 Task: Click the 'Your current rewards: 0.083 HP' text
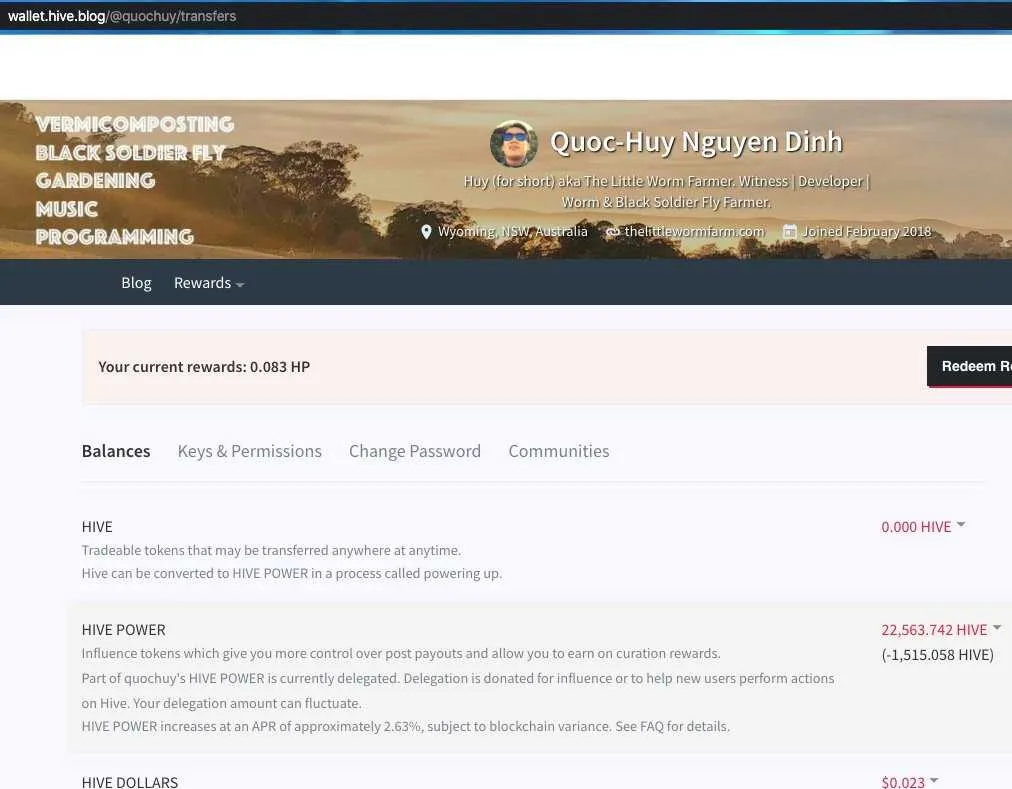click(x=204, y=367)
